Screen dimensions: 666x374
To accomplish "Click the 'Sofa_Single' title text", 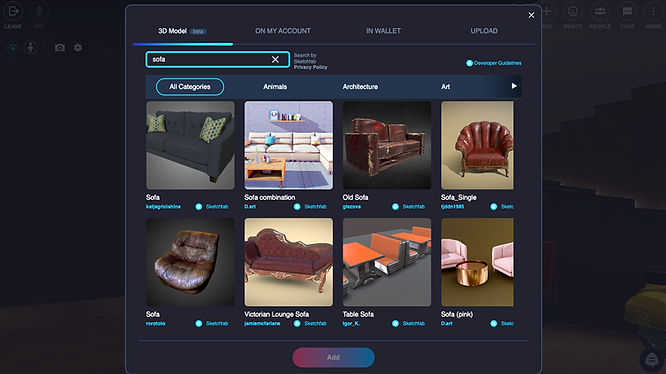I will [x=459, y=197].
